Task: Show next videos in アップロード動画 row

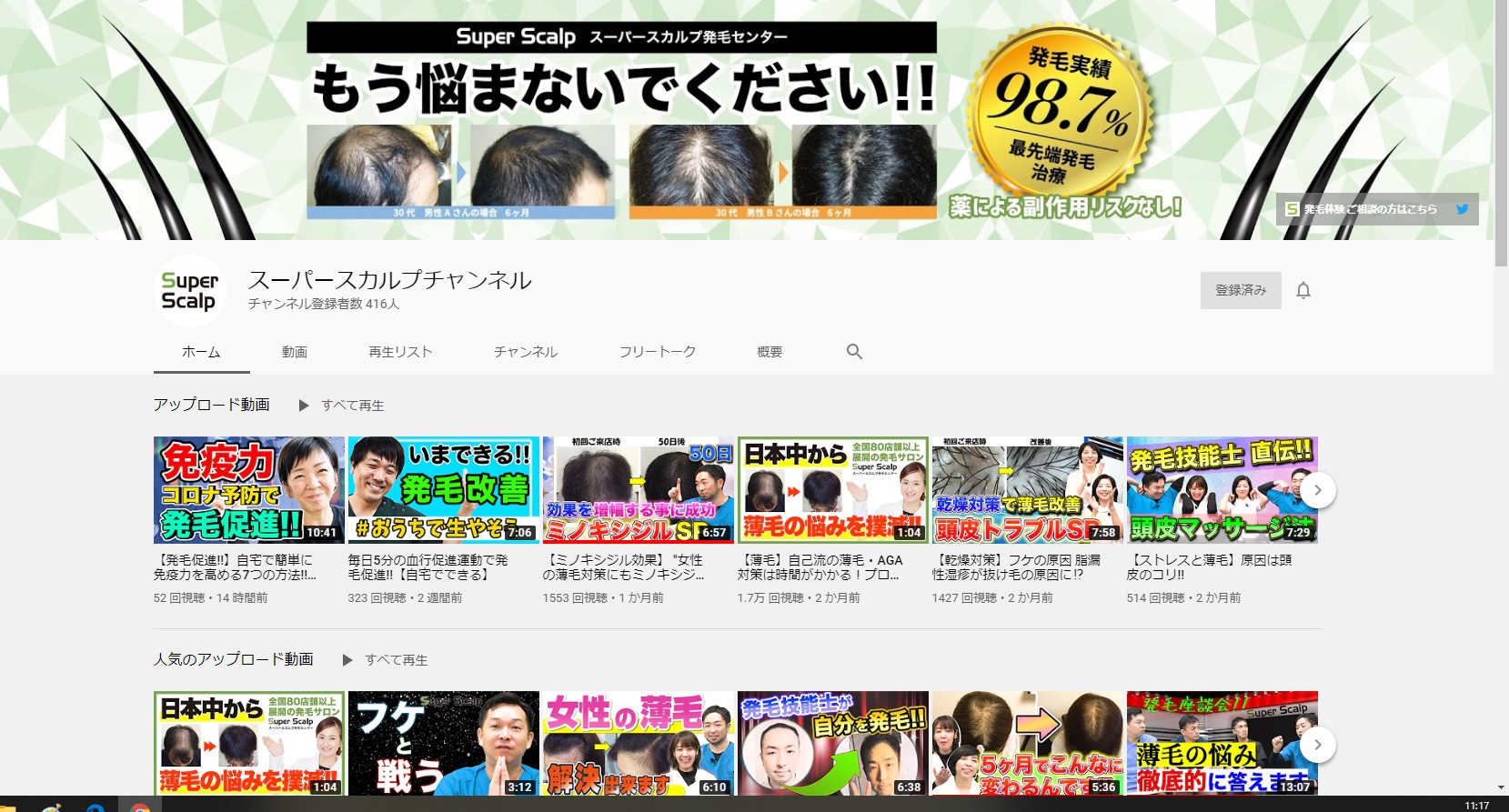Action: point(1317,490)
